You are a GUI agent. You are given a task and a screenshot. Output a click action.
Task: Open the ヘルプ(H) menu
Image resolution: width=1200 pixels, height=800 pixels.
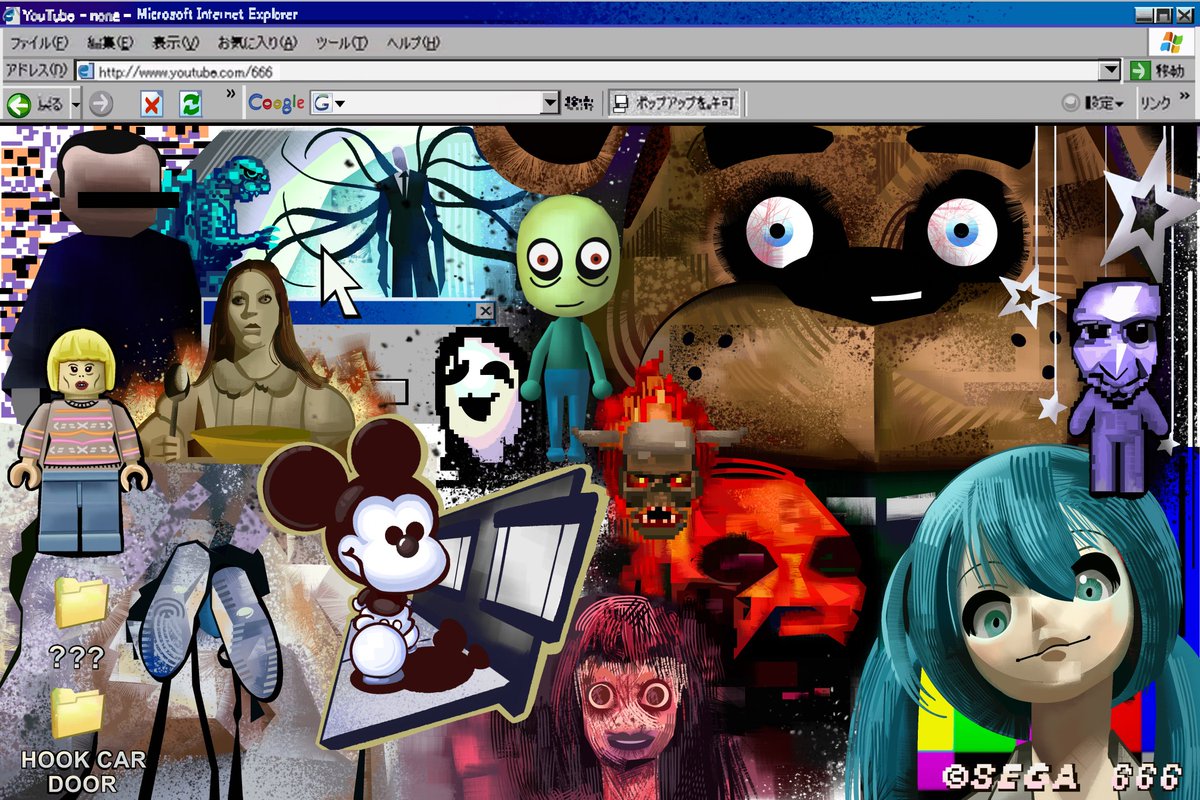point(412,43)
